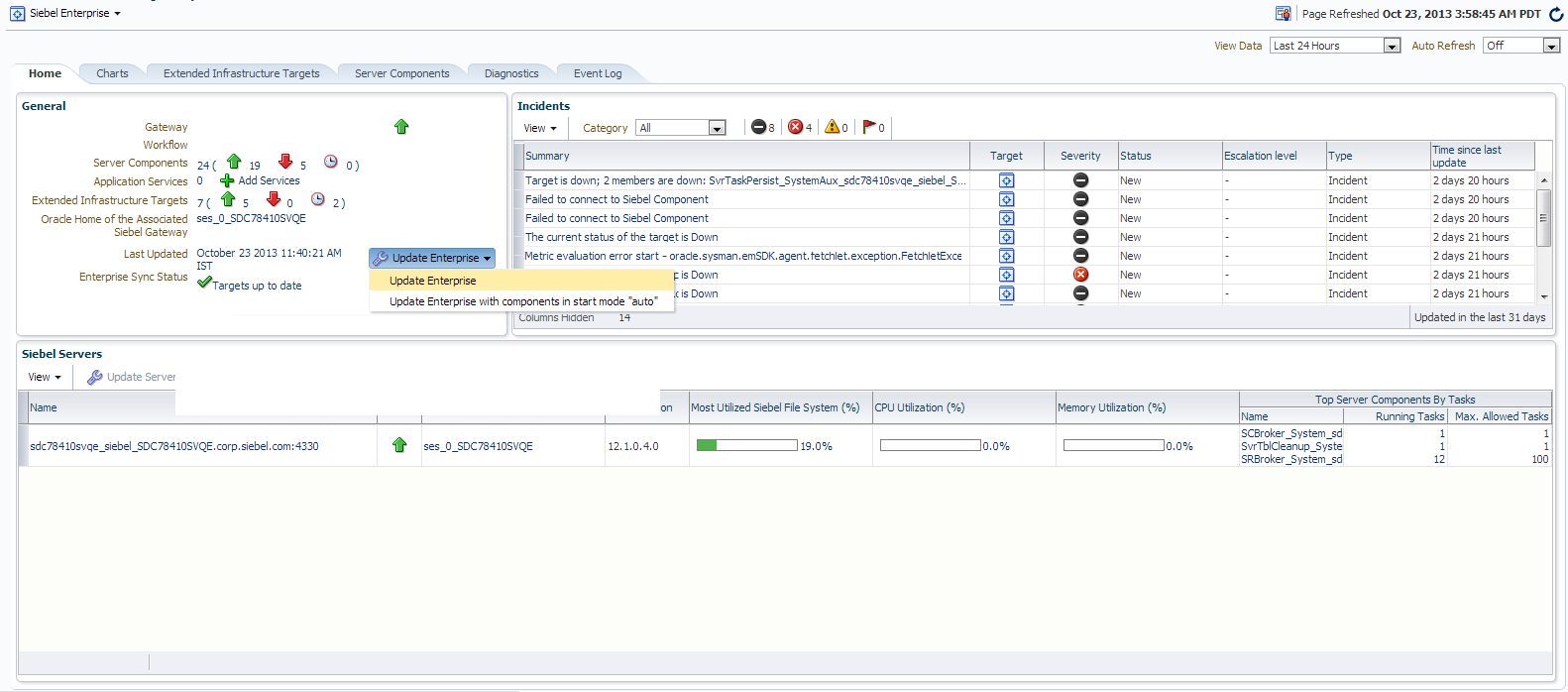1568x692 pixels.
Task: Open 'Target is down; 2 members' incident link
Action: [745, 180]
